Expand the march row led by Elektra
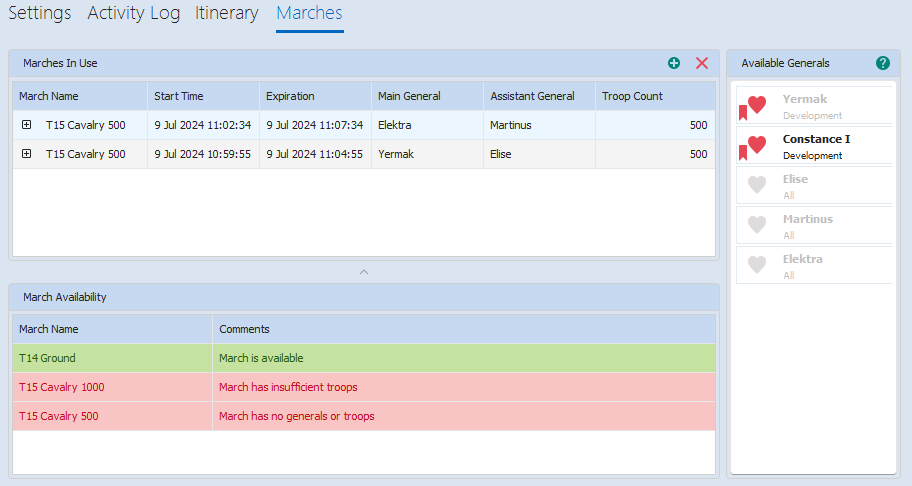 tap(26, 125)
